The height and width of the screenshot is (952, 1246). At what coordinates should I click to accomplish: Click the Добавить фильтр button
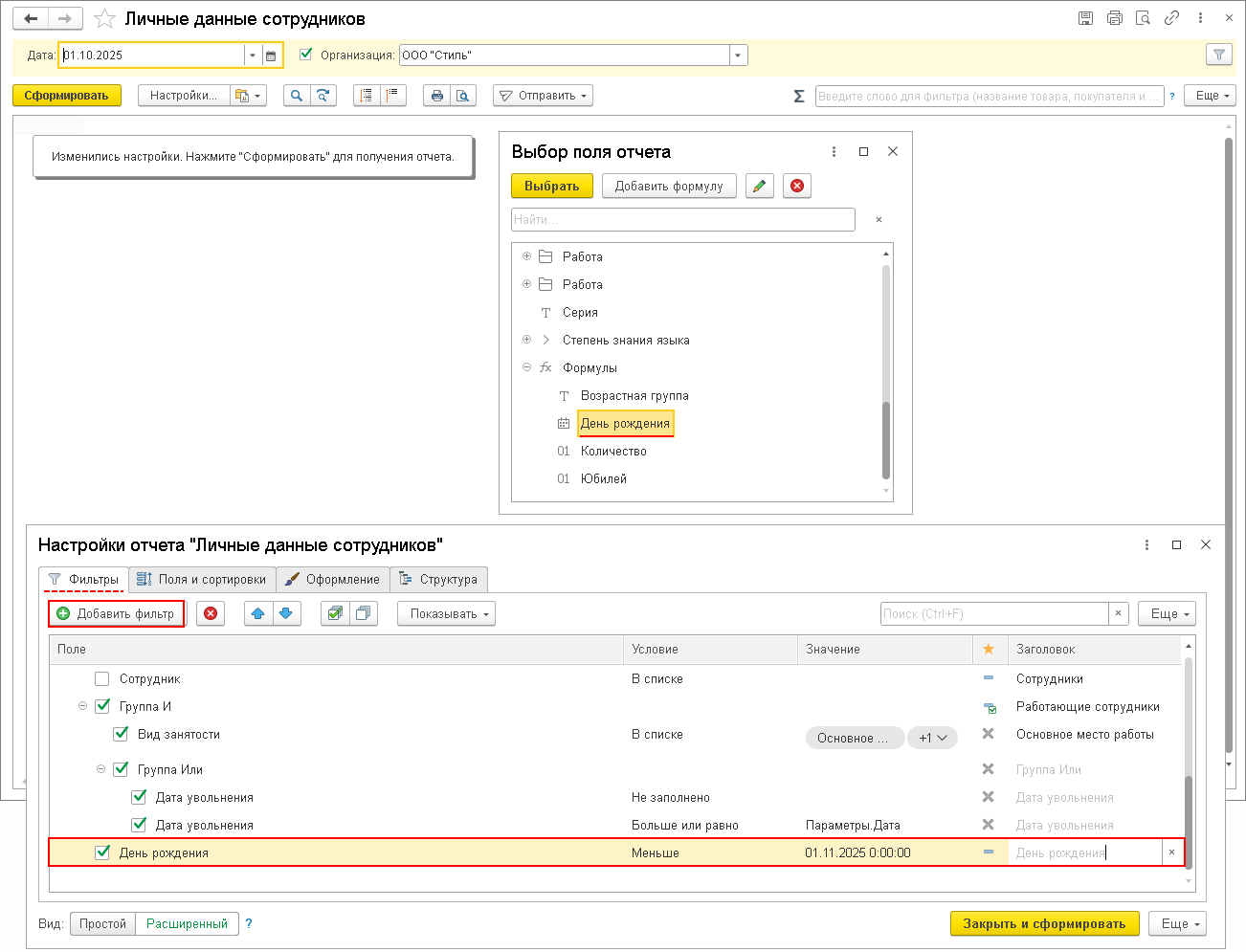pos(117,614)
